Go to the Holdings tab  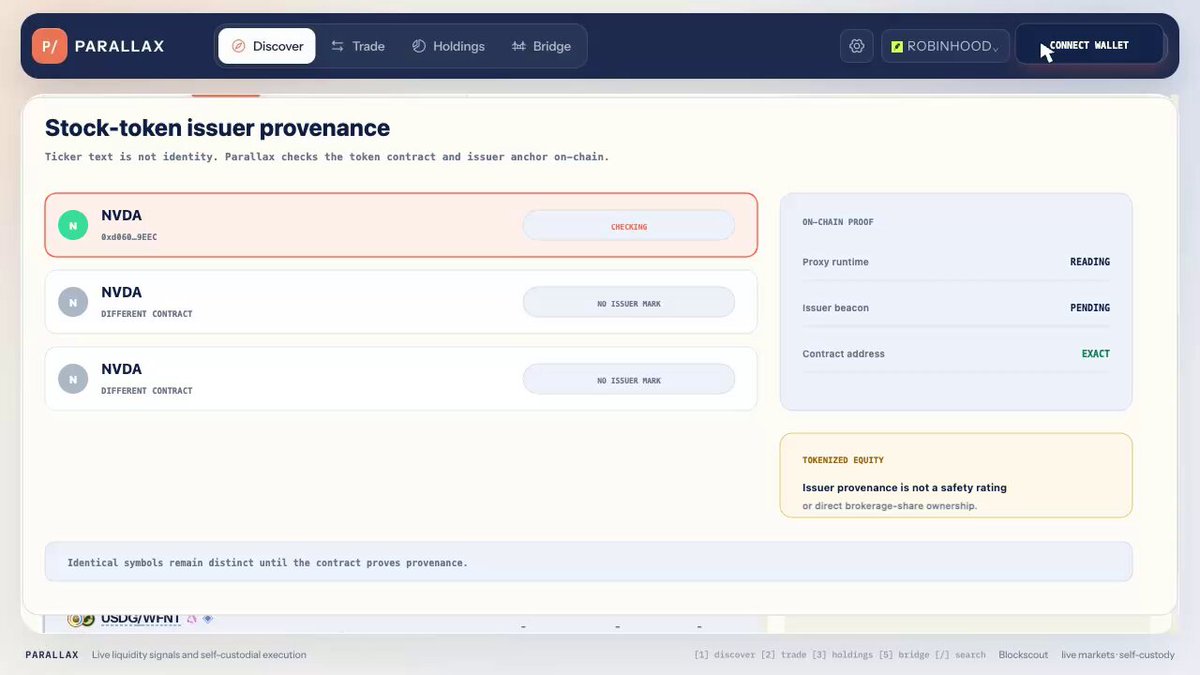coord(448,46)
